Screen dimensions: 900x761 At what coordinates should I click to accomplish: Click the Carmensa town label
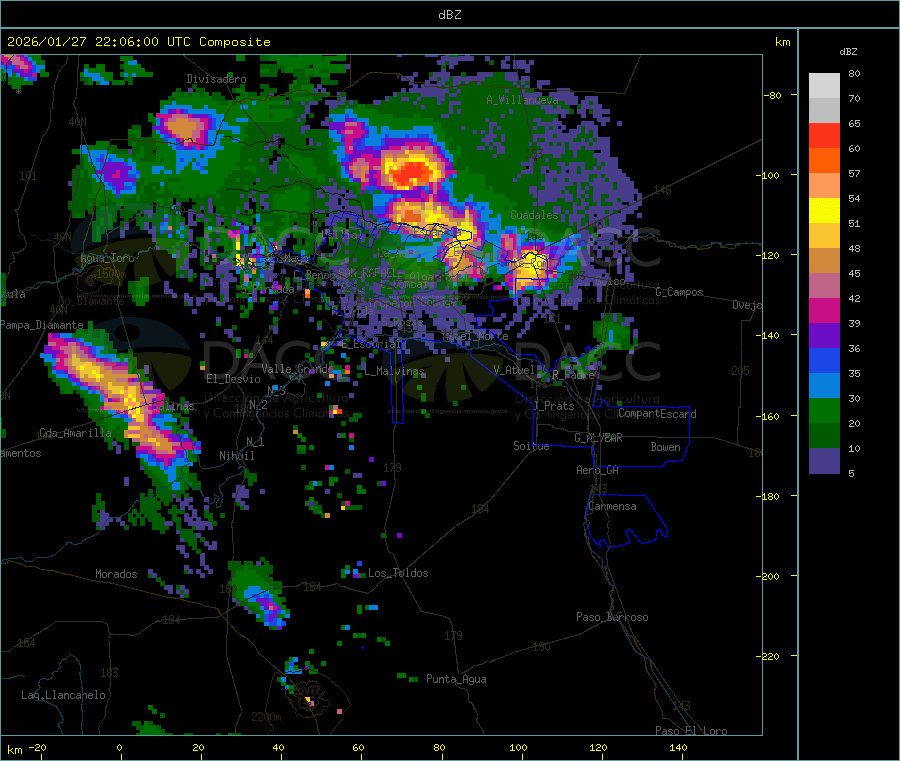(x=612, y=506)
